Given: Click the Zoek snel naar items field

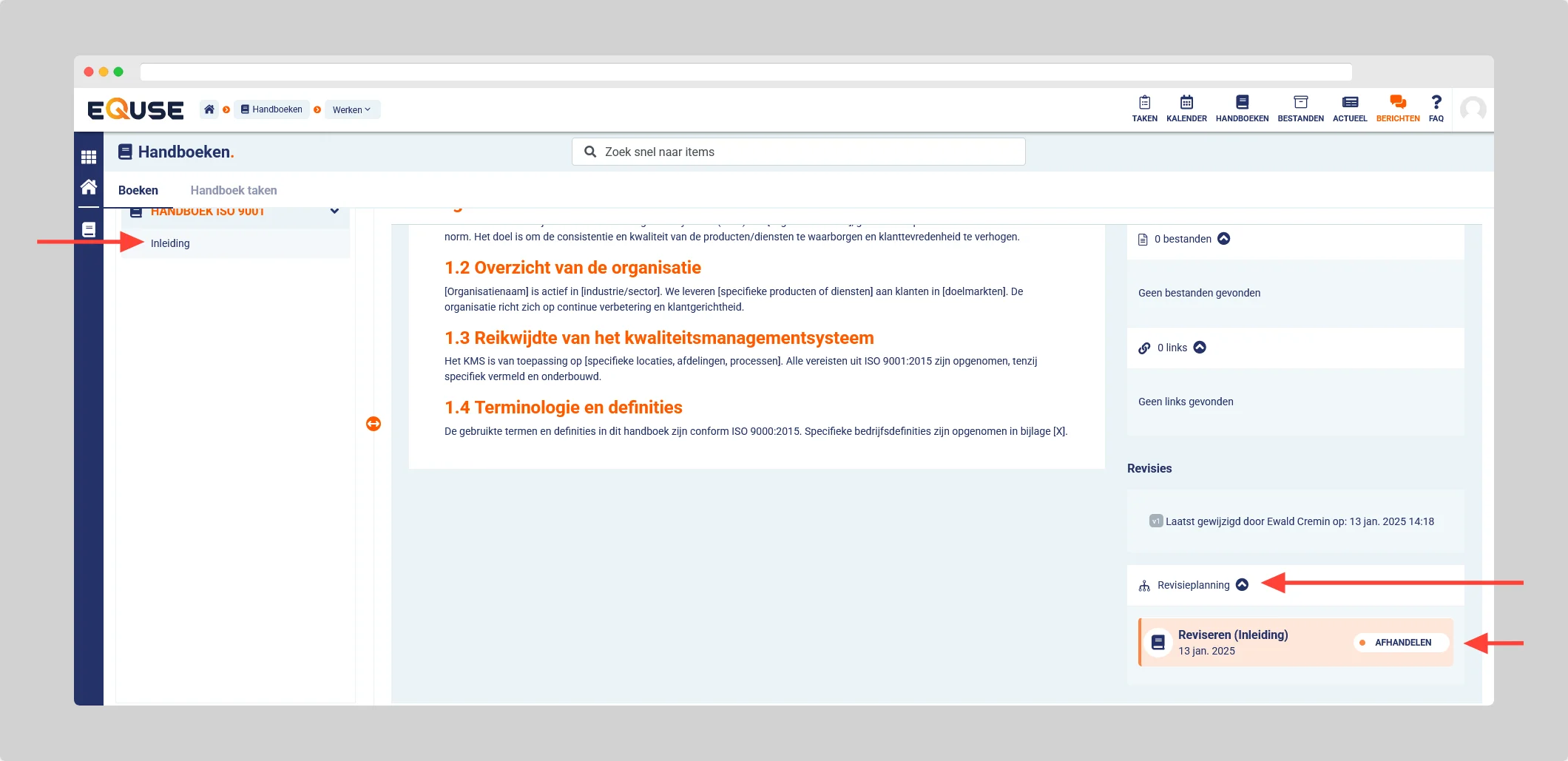Looking at the screenshot, I should 799,152.
